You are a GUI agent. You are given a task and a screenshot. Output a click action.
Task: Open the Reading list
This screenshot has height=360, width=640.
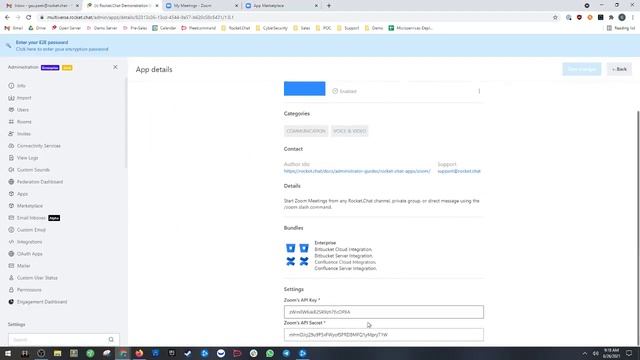tap(621, 28)
